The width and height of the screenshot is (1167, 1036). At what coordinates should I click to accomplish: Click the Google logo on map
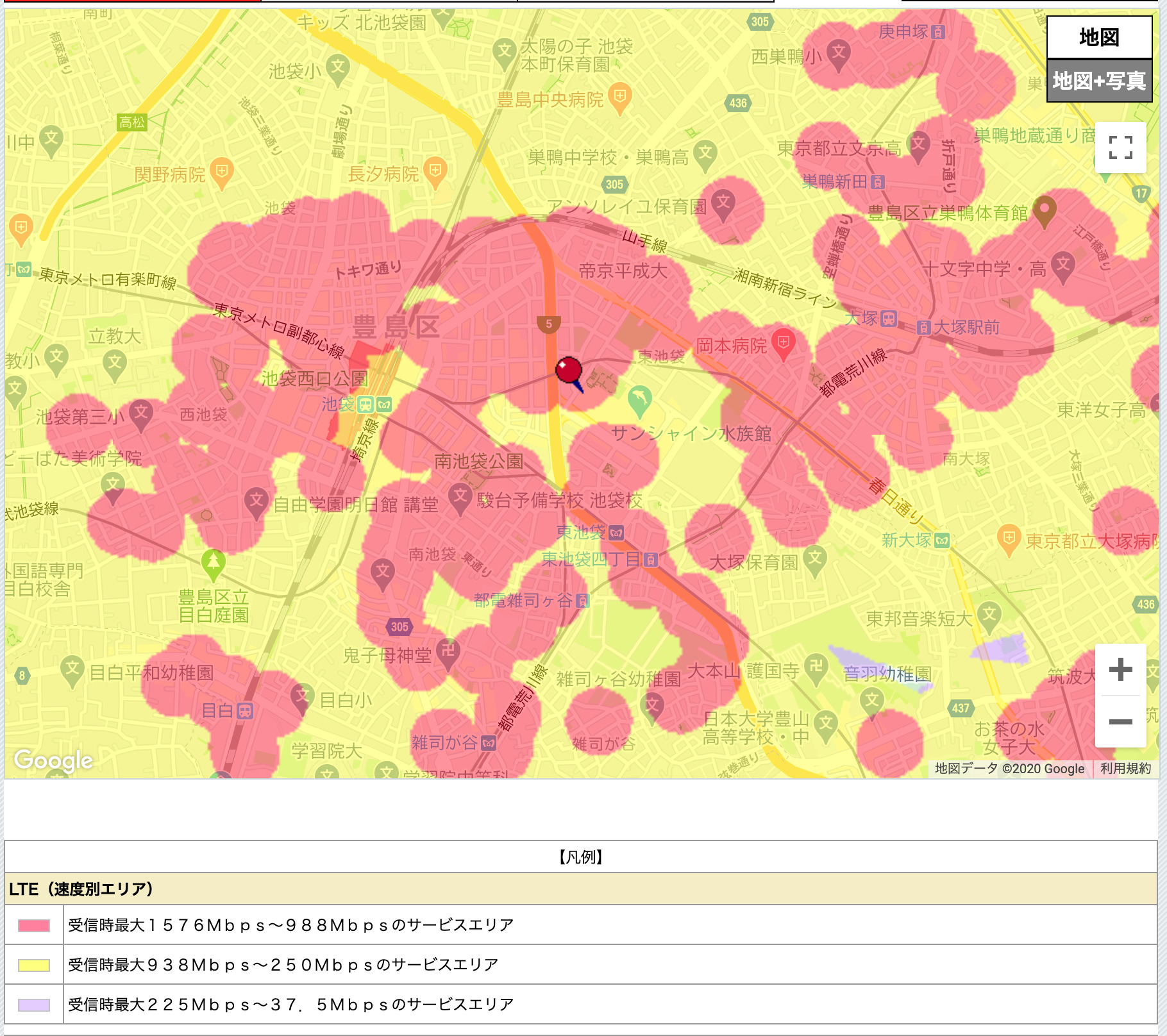point(54,760)
